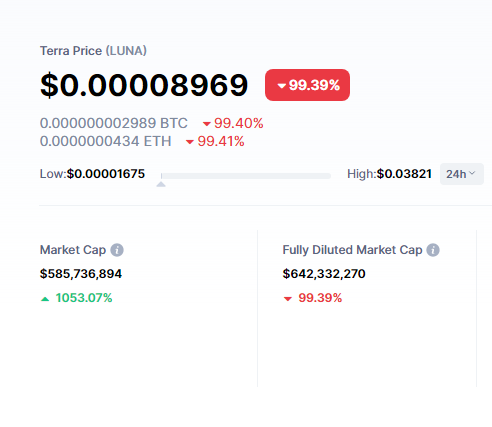Click the 0.0000000434 ETH price
The image size is (492, 427).
tap(105, 141)
